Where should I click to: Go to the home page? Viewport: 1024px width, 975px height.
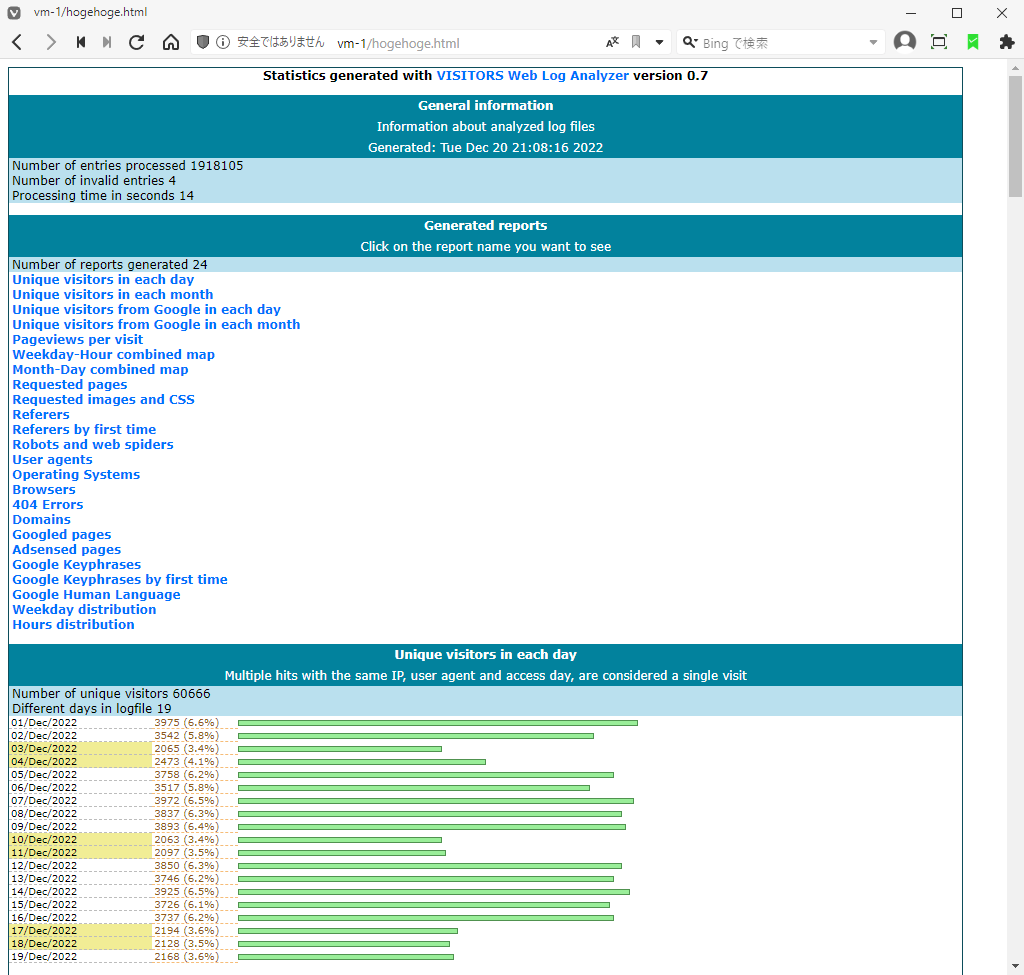(171, 42)
